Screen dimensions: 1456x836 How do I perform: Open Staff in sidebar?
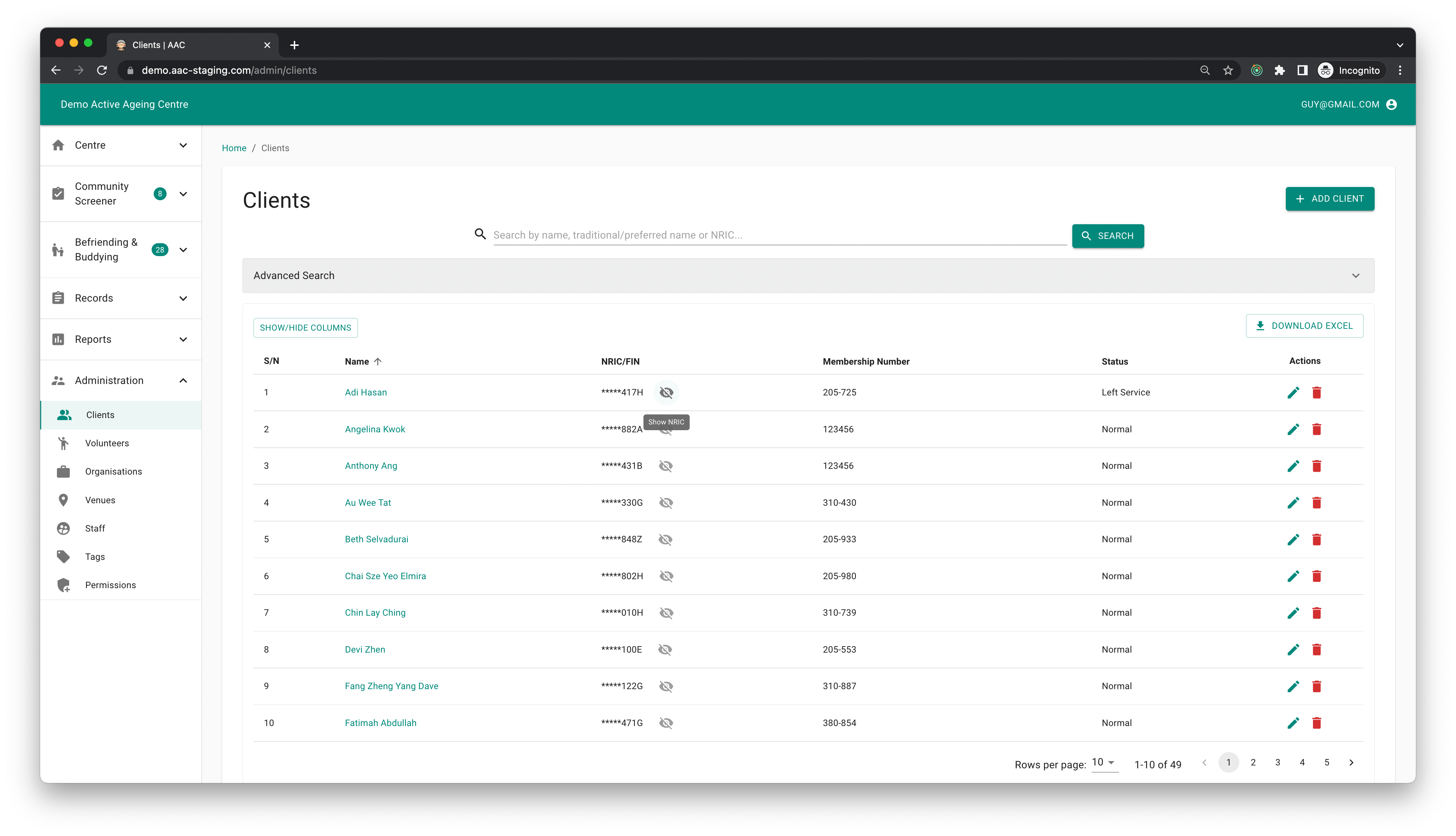click(x=121, y=529)
